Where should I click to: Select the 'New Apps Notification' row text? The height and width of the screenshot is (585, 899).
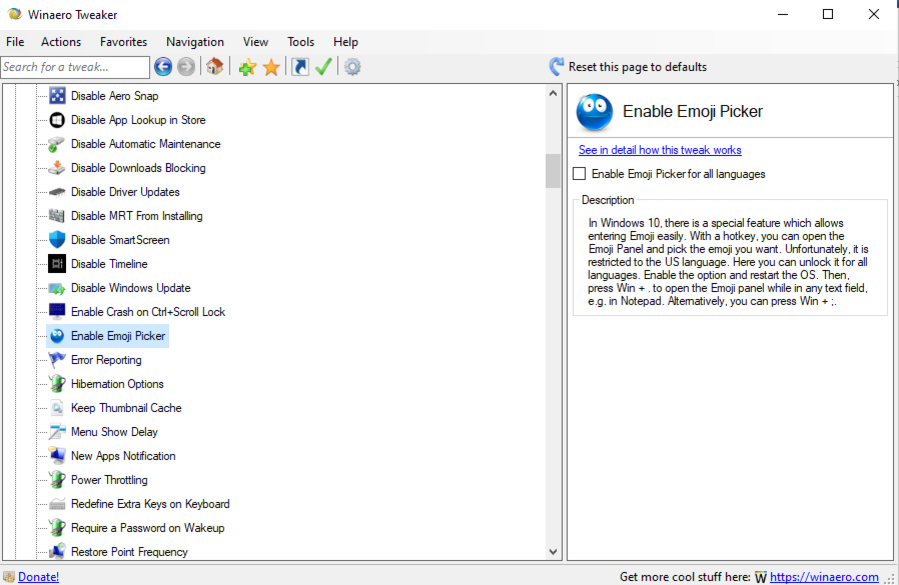pos(123,456)
